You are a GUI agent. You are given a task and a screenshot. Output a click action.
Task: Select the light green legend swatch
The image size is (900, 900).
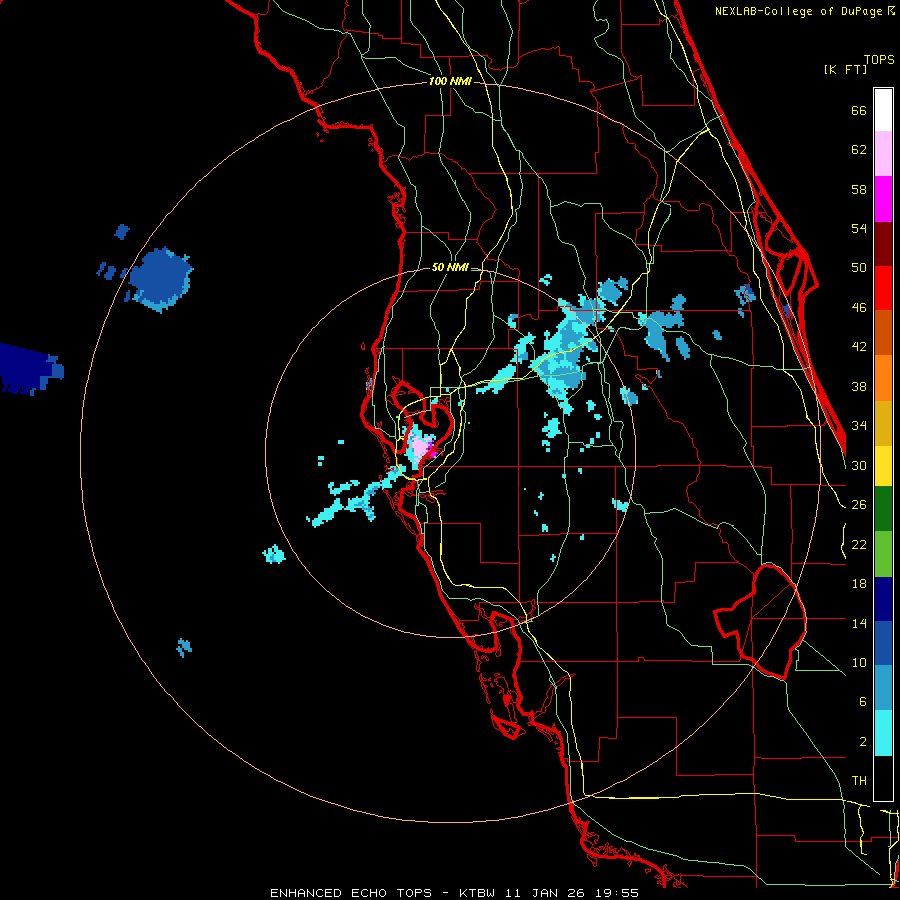883,553
